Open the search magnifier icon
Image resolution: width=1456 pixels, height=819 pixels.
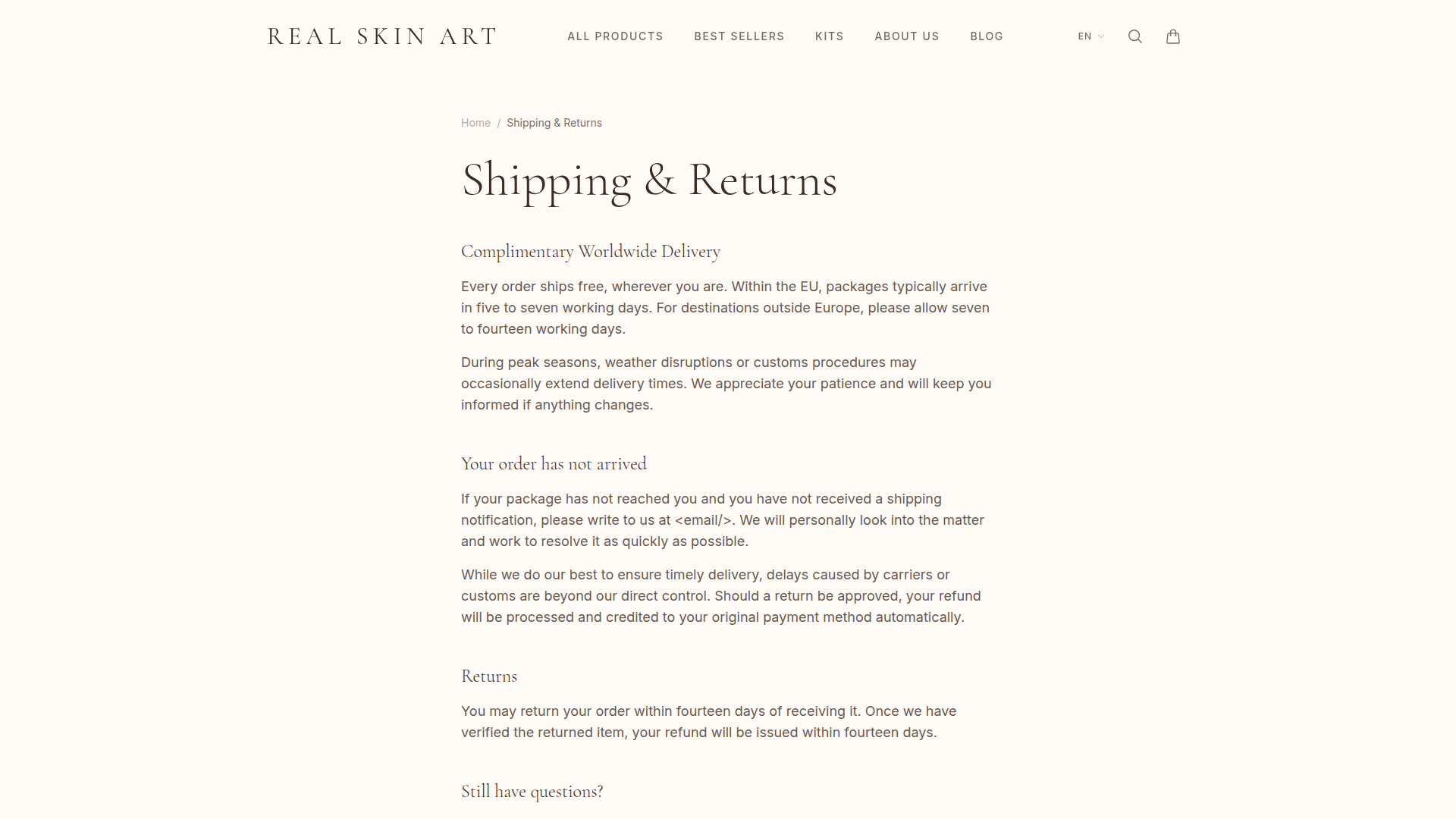[x=1134, y=36]
